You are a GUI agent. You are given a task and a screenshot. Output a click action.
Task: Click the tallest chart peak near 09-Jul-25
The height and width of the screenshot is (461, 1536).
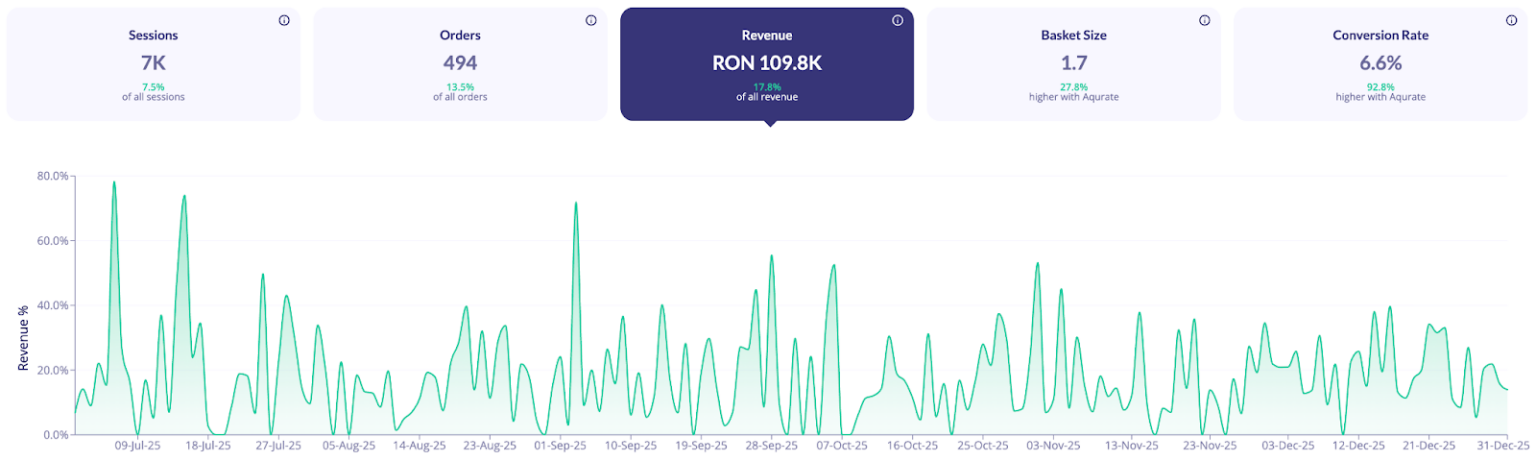[114, 182]
